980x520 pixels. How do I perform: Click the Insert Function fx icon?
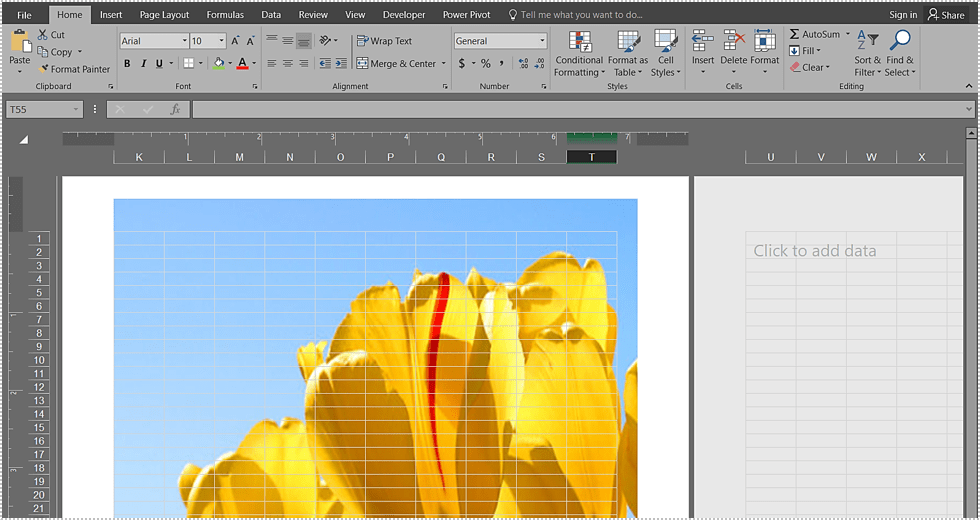click(x=176, y=109)
